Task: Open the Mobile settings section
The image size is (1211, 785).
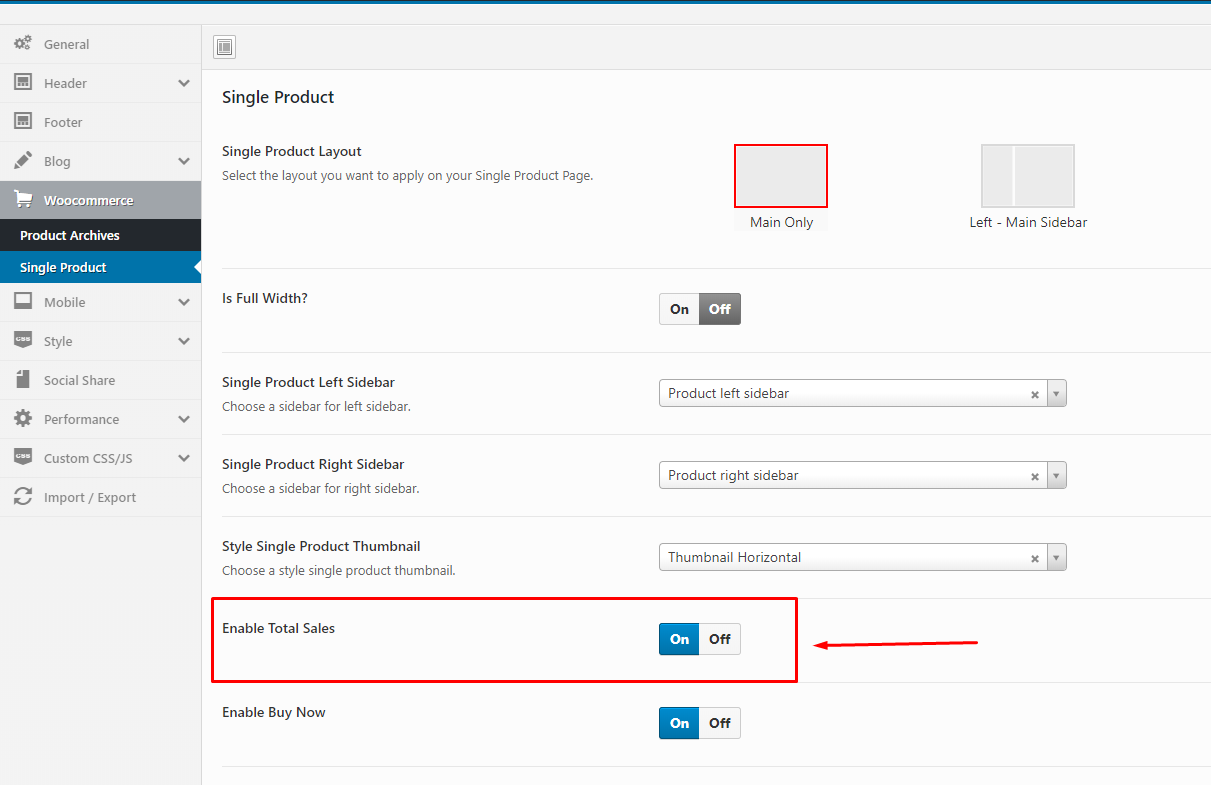Action: click(x=64, y=302)
